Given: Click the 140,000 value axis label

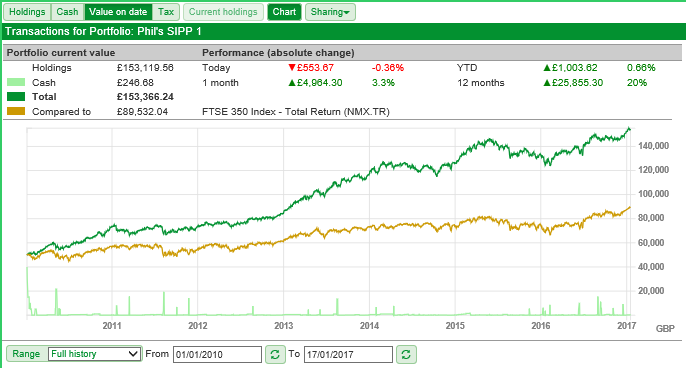Looking at the screenshot, I should pyautogui.click(x=654, y=146).
